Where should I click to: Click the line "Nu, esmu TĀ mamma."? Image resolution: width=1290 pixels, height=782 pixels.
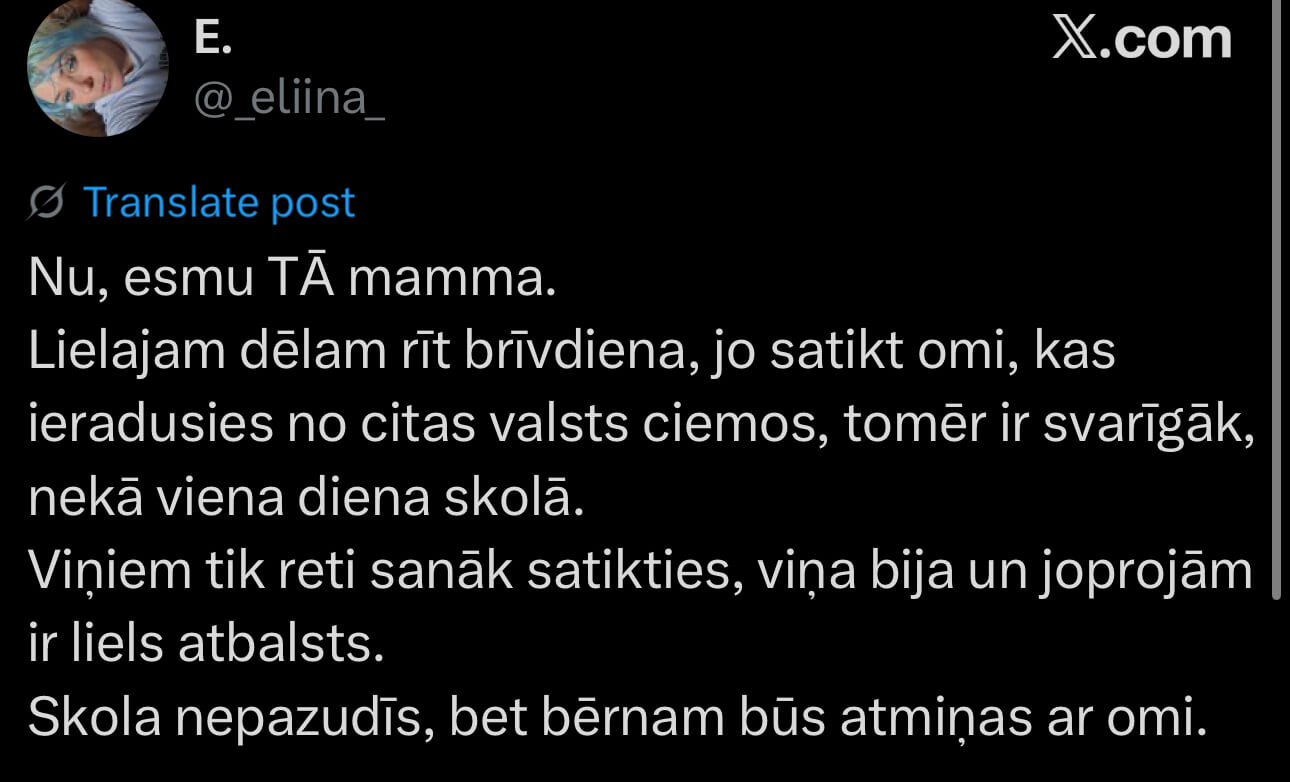291,280
